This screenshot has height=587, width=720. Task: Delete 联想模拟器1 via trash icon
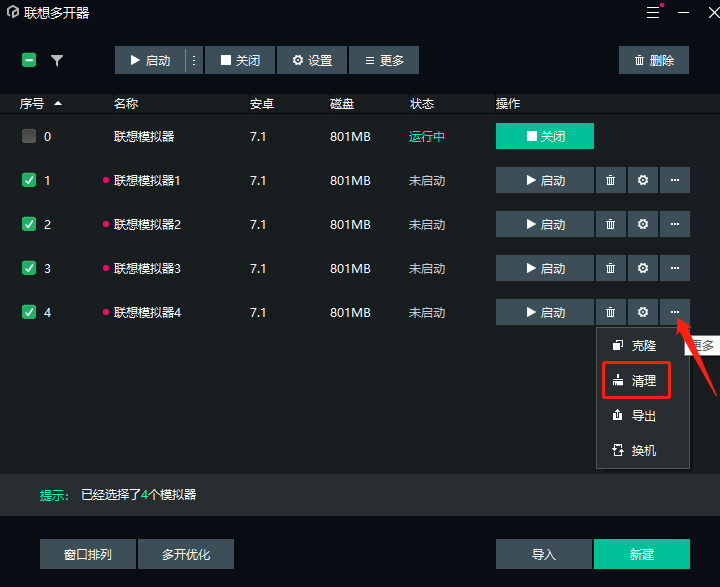coord(610,180)
